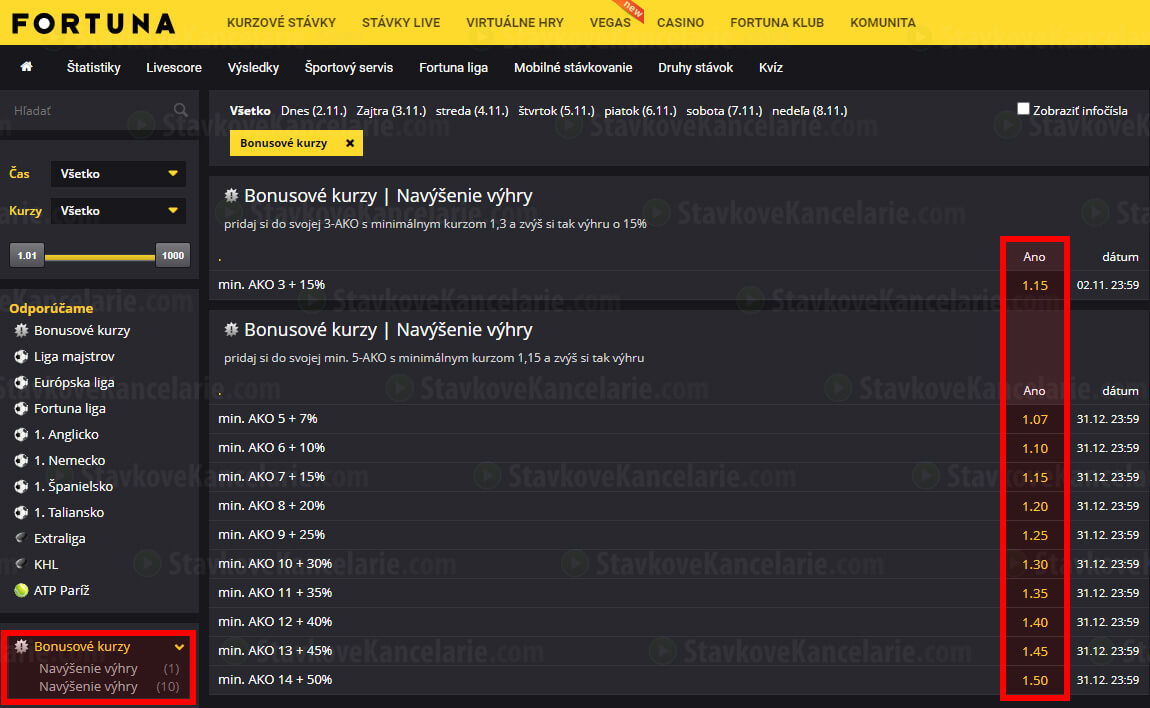Screen dimensions: 1150x708
Task: Click the search magnifier icon
Action: (x=180, y=110)
